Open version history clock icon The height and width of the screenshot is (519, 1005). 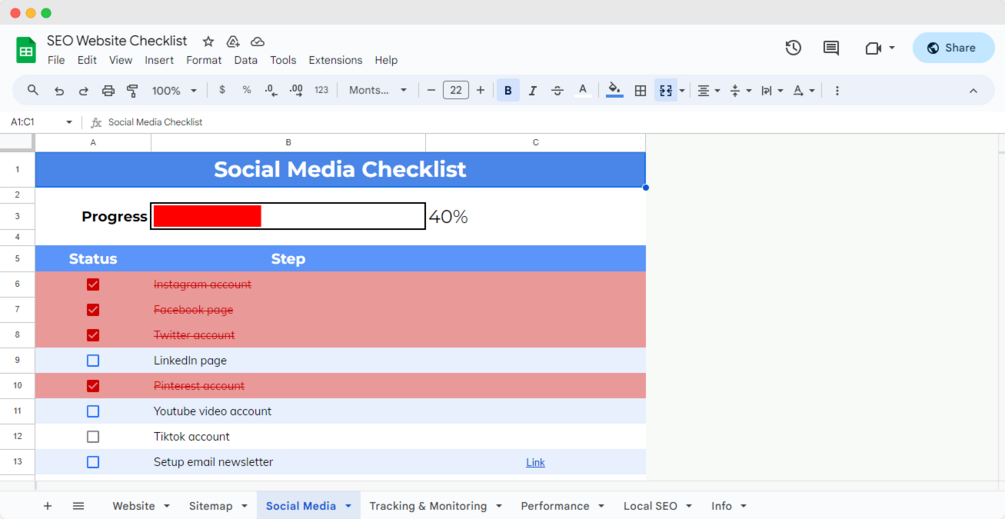793,47
